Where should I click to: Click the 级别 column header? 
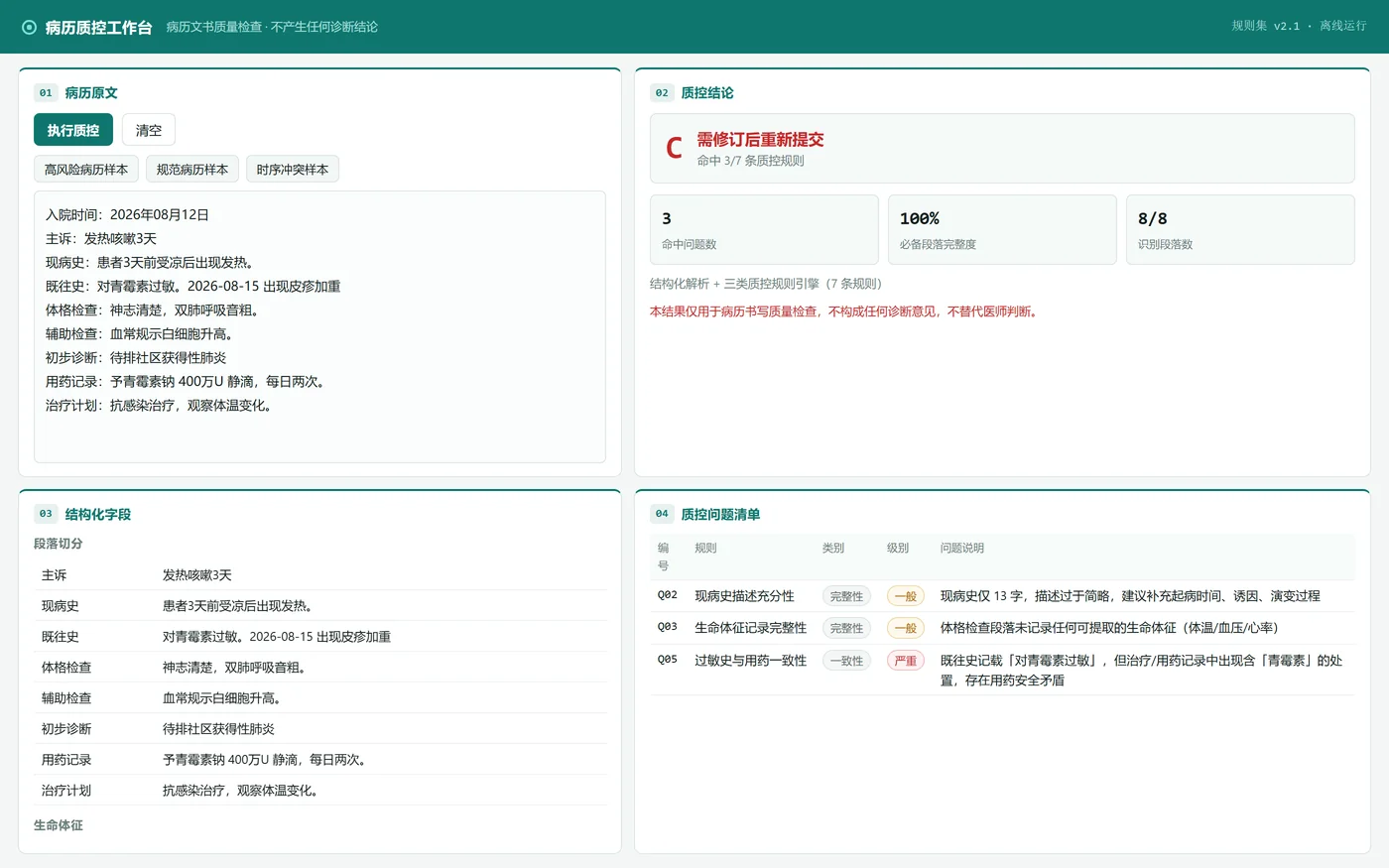coord(898,548)
